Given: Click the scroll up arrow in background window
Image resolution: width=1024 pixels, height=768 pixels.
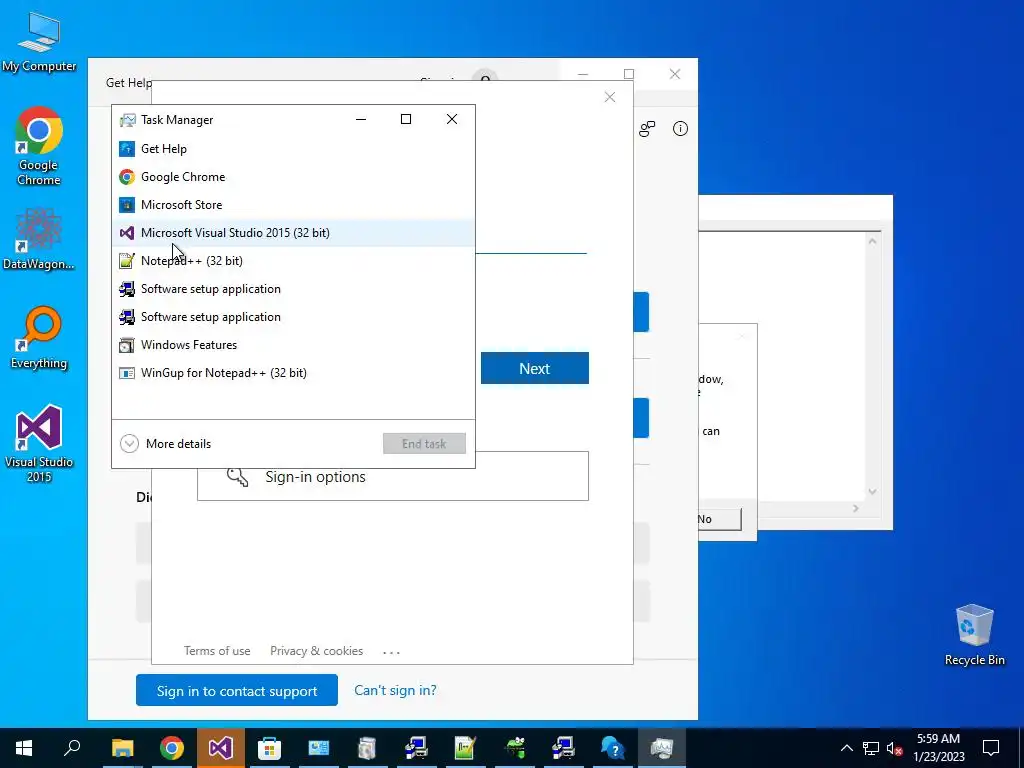Looking at the screenshot, I should (x=872, y=241).
